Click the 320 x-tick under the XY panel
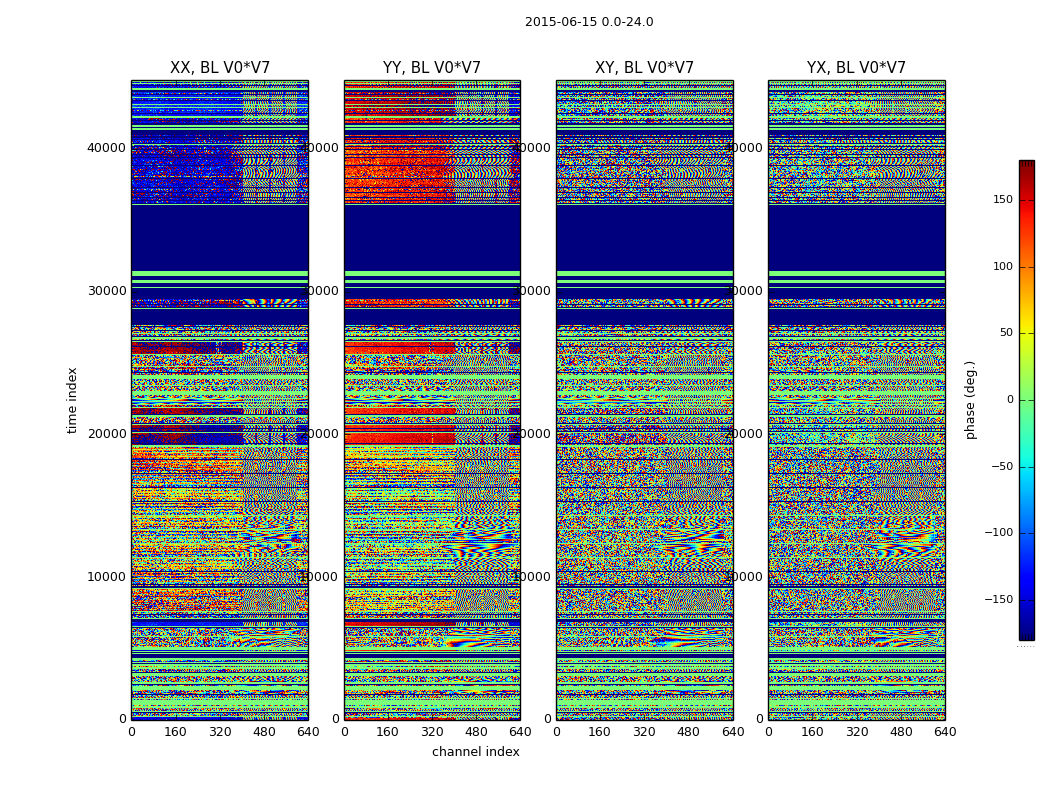Image resolution: width=1050 pixels, height=800 pixels. click(x=644, y=732)
